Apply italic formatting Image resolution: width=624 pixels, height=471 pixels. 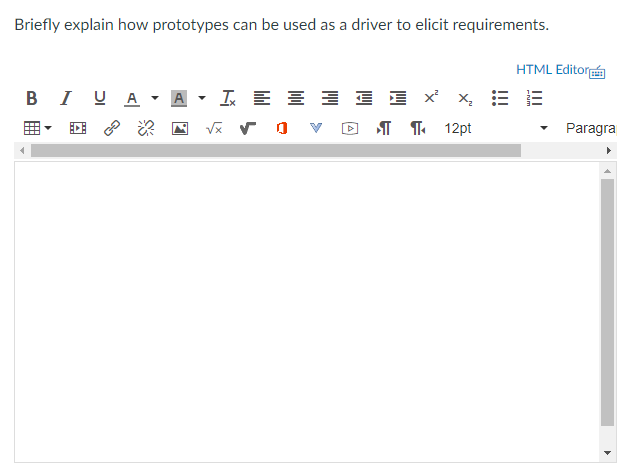66,98
